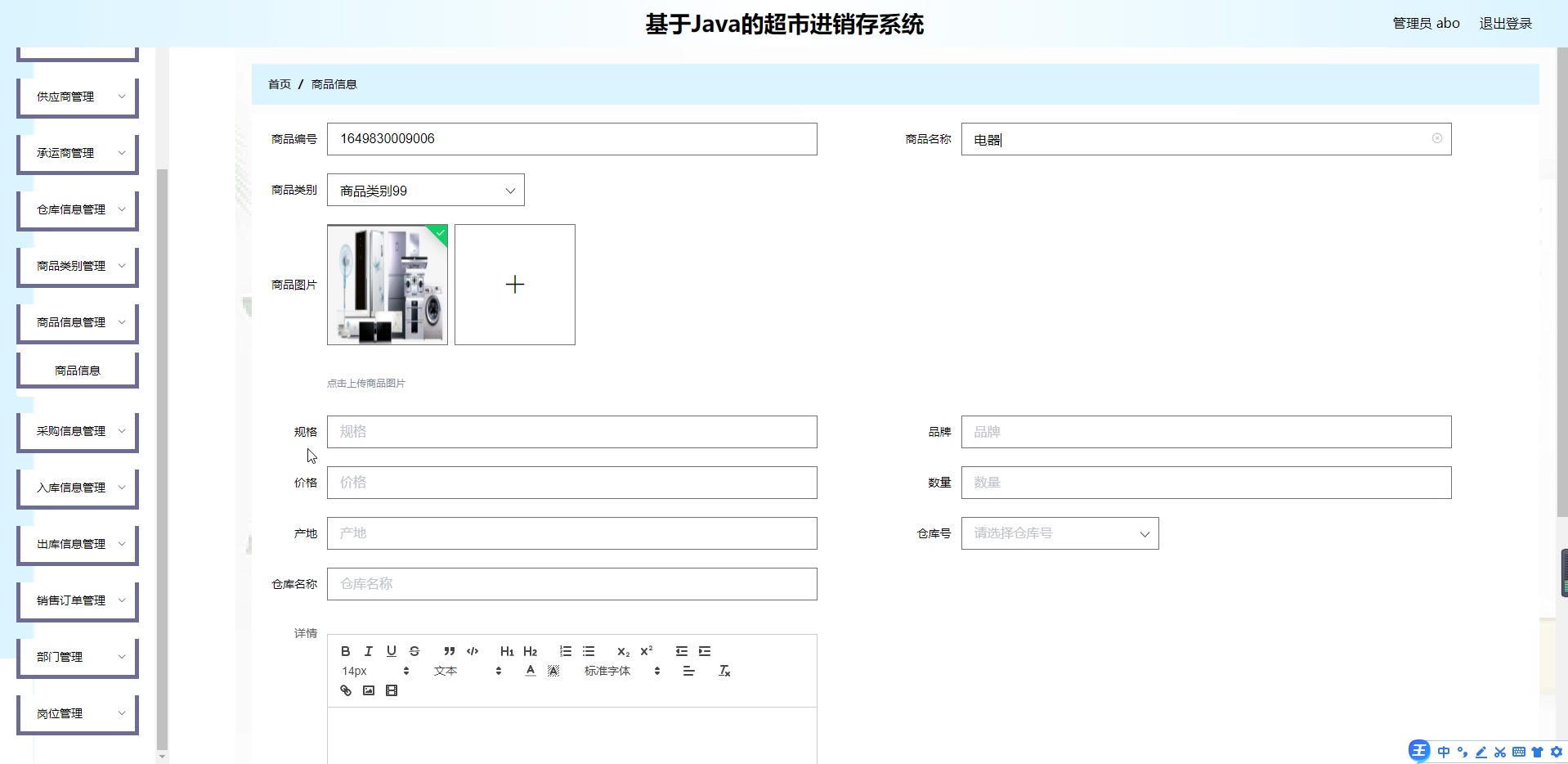
Task: Toggle underline formatting in detail editor
Action: tap(392, 651)
